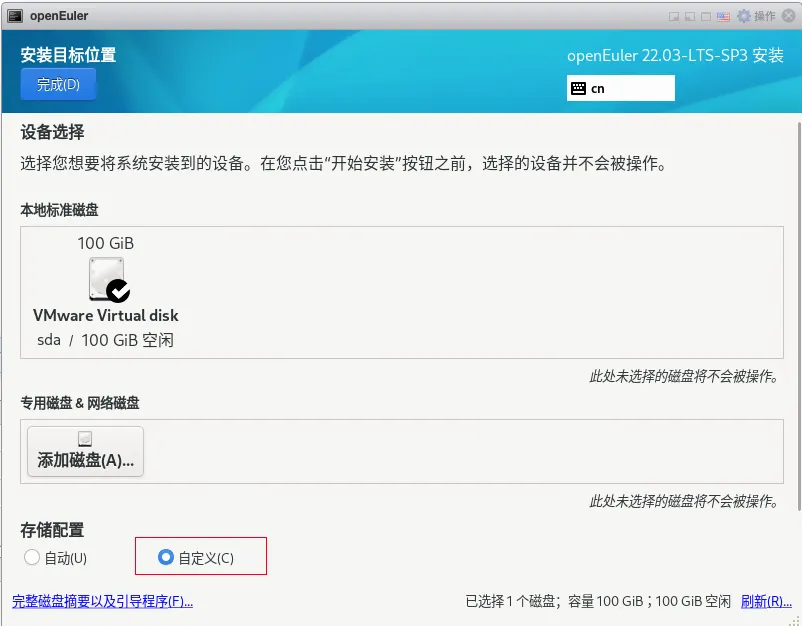Select 自定义(C) storage configuration
This screenshot has width=802, height=626.
(x=166, y=557)
